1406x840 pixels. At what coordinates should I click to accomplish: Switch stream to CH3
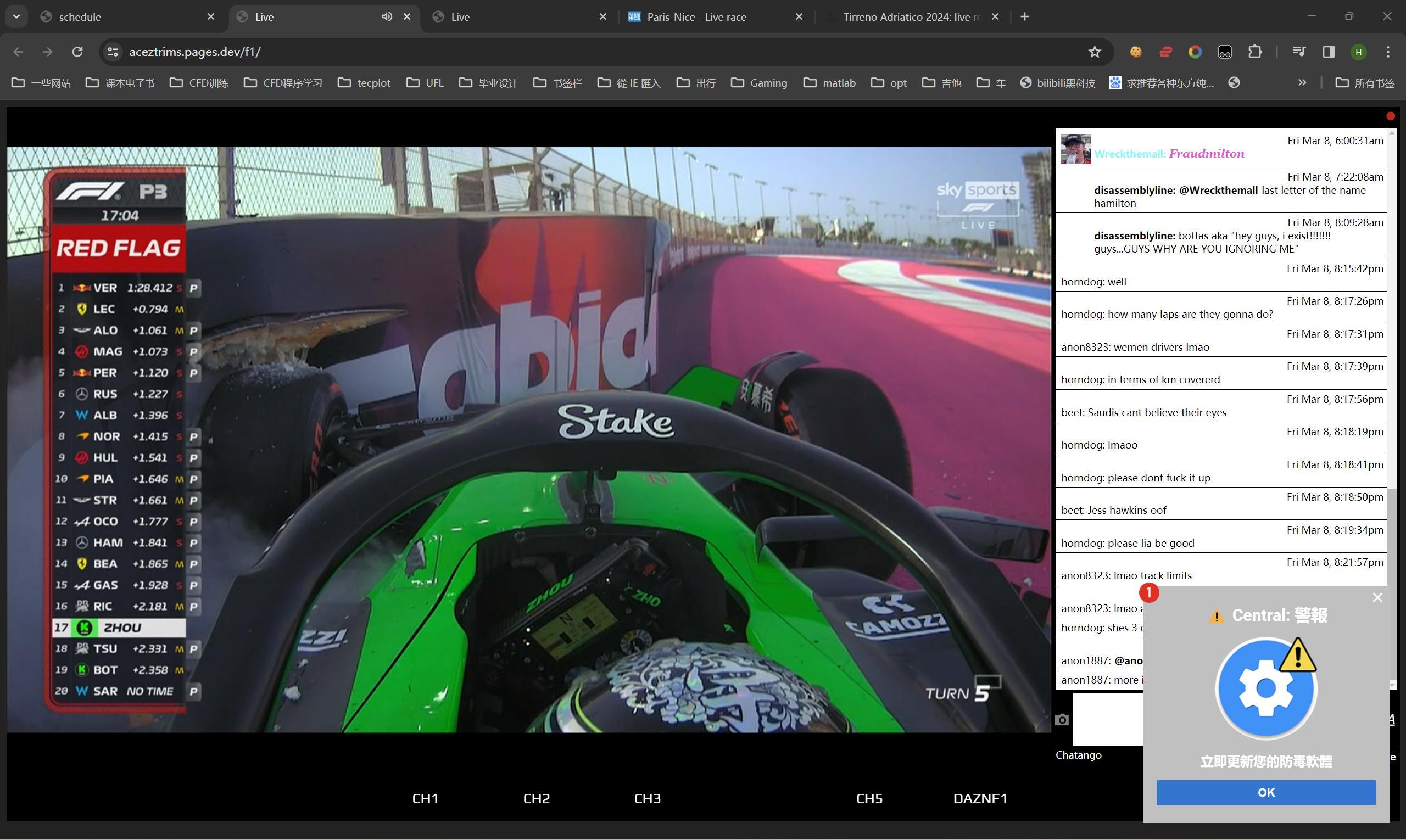[x=647, y=798]
